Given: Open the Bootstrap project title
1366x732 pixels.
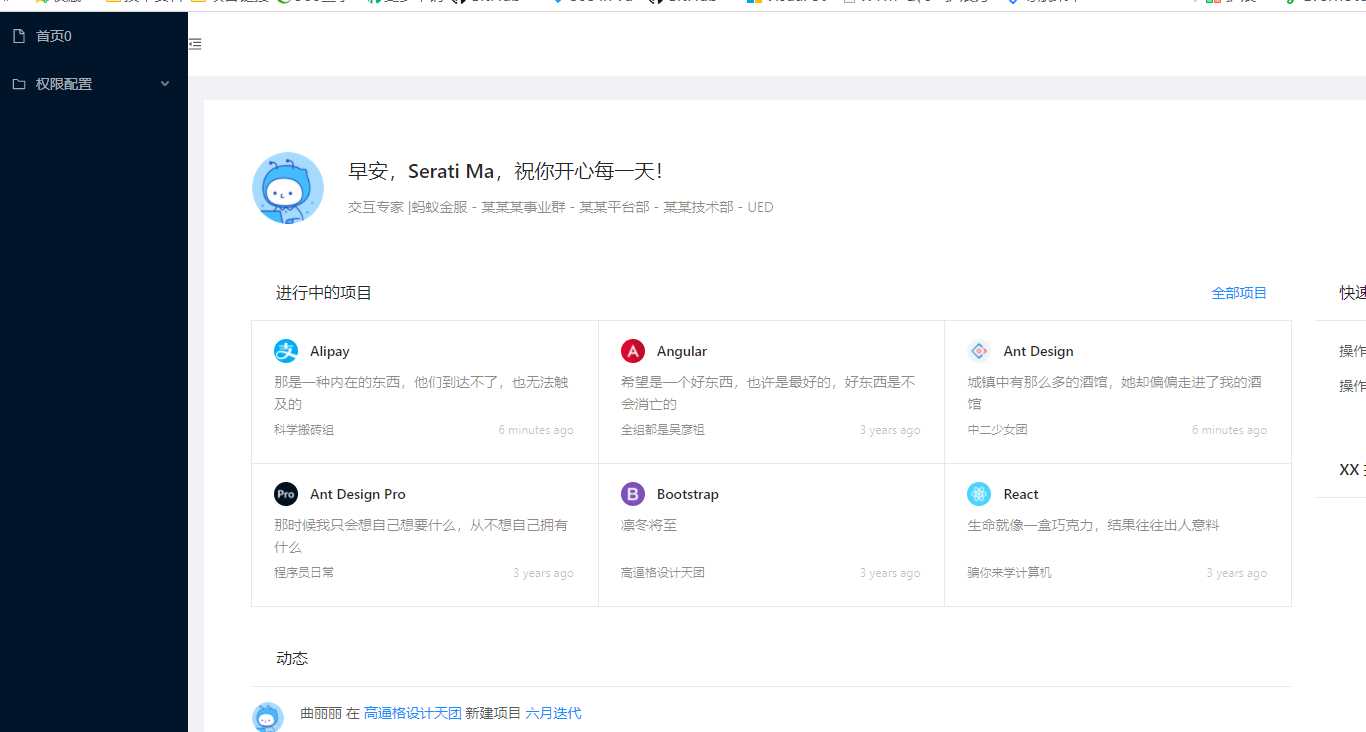Looking at the screenshot, I should 688,494.
